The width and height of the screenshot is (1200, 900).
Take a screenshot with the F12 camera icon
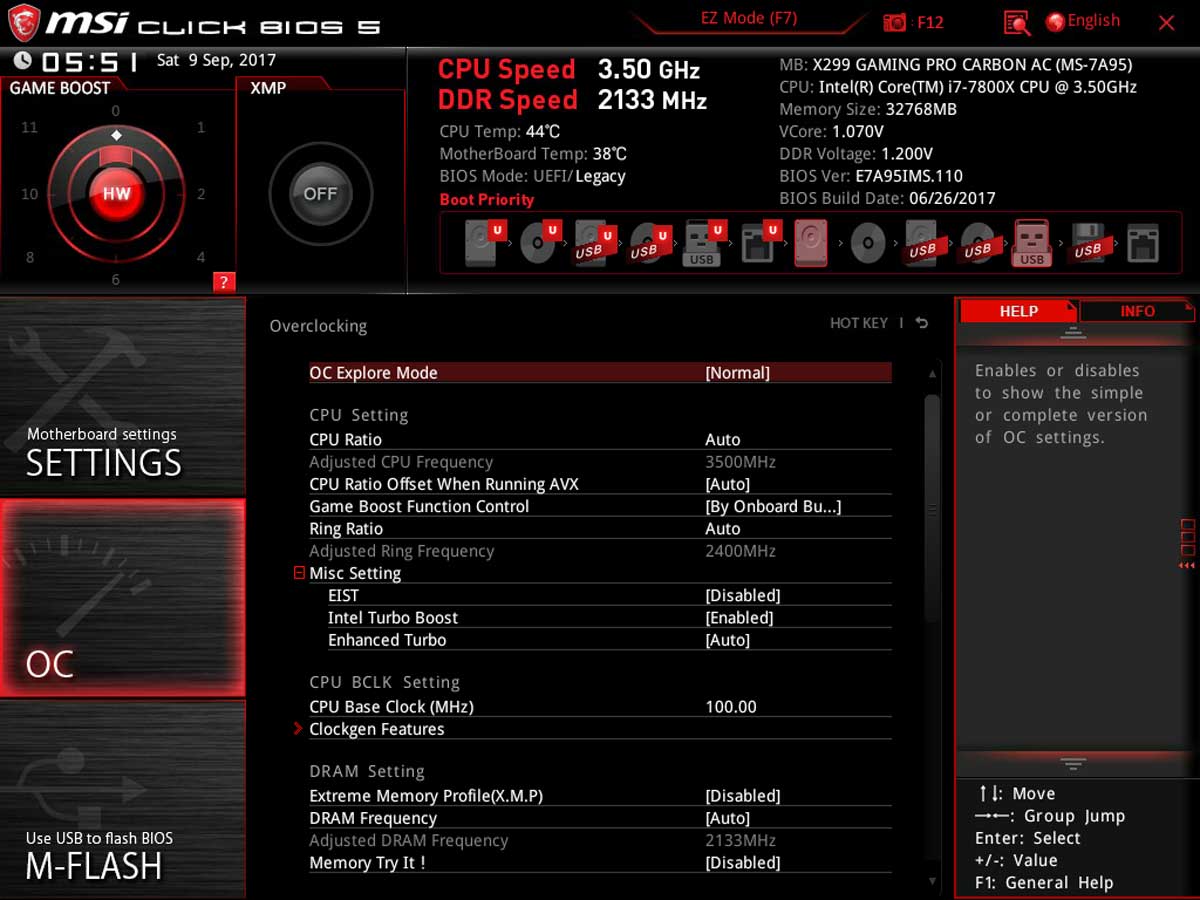895,22
